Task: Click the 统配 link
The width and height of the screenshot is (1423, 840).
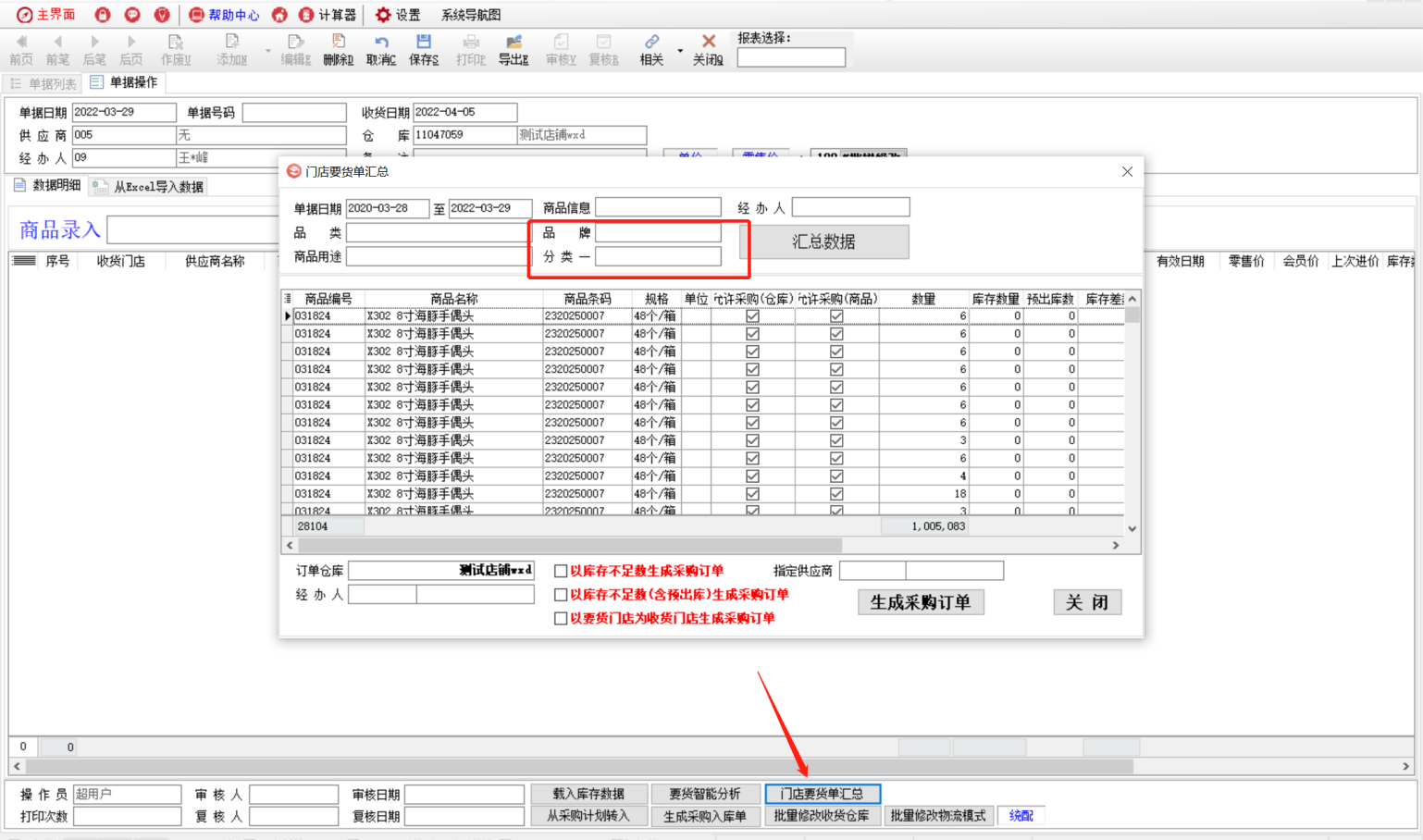Action: [1021, 816]
